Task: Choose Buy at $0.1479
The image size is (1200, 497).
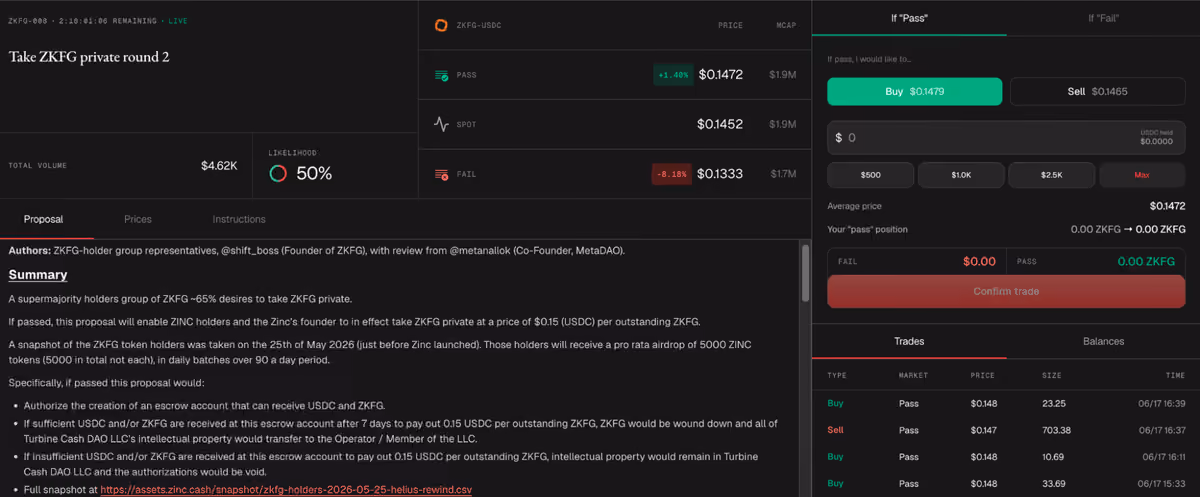Action: (914, 91)
